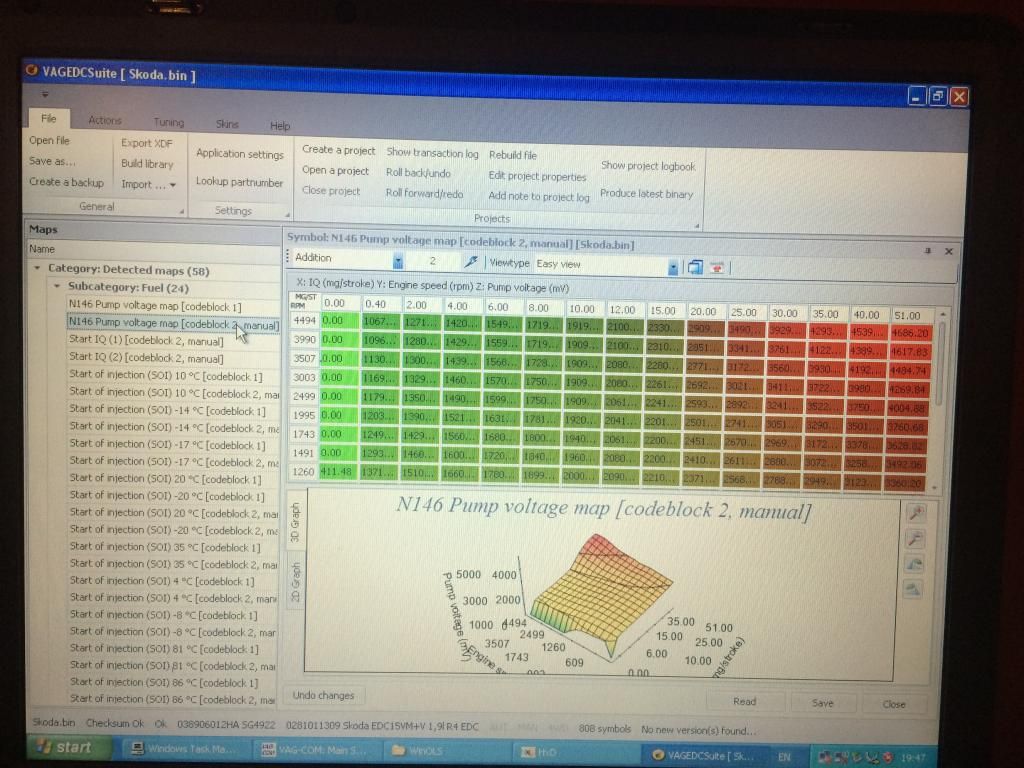Open Application settings
Viewport: 1024px width, 768px height.
pyautogui.click(x=240, y=154)
